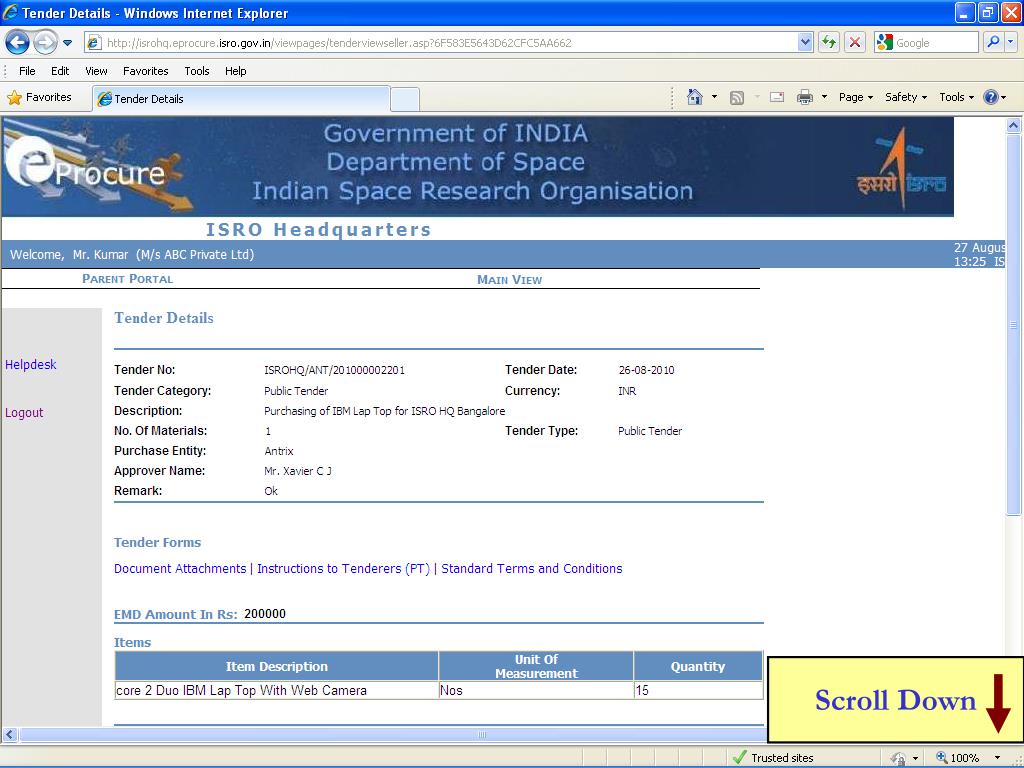Click the eProcure logo banner
Image resolution: width=1024 pixels, height=768 pixels.
(x=98, y=167)
